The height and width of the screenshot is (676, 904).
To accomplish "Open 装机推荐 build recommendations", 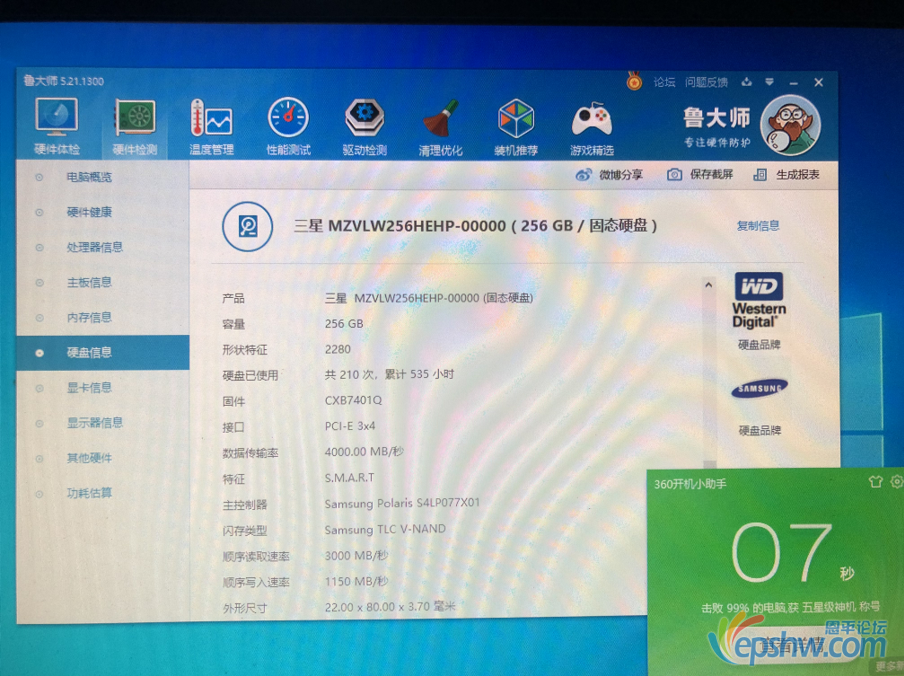I will coord(516,127).
